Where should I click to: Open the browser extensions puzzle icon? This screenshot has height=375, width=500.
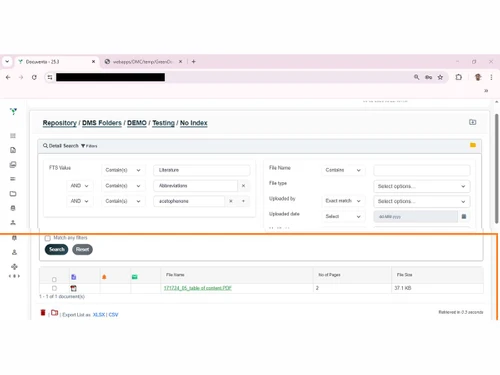459,77
